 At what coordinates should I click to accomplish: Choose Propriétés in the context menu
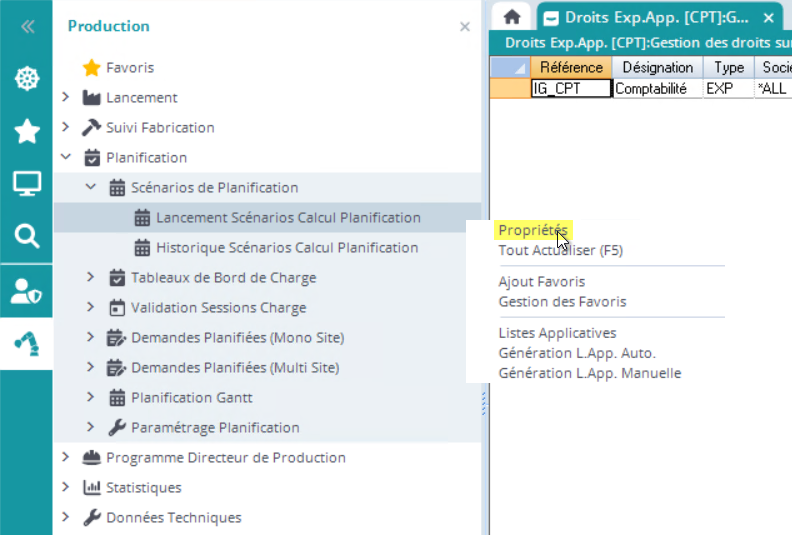[532, 231]
